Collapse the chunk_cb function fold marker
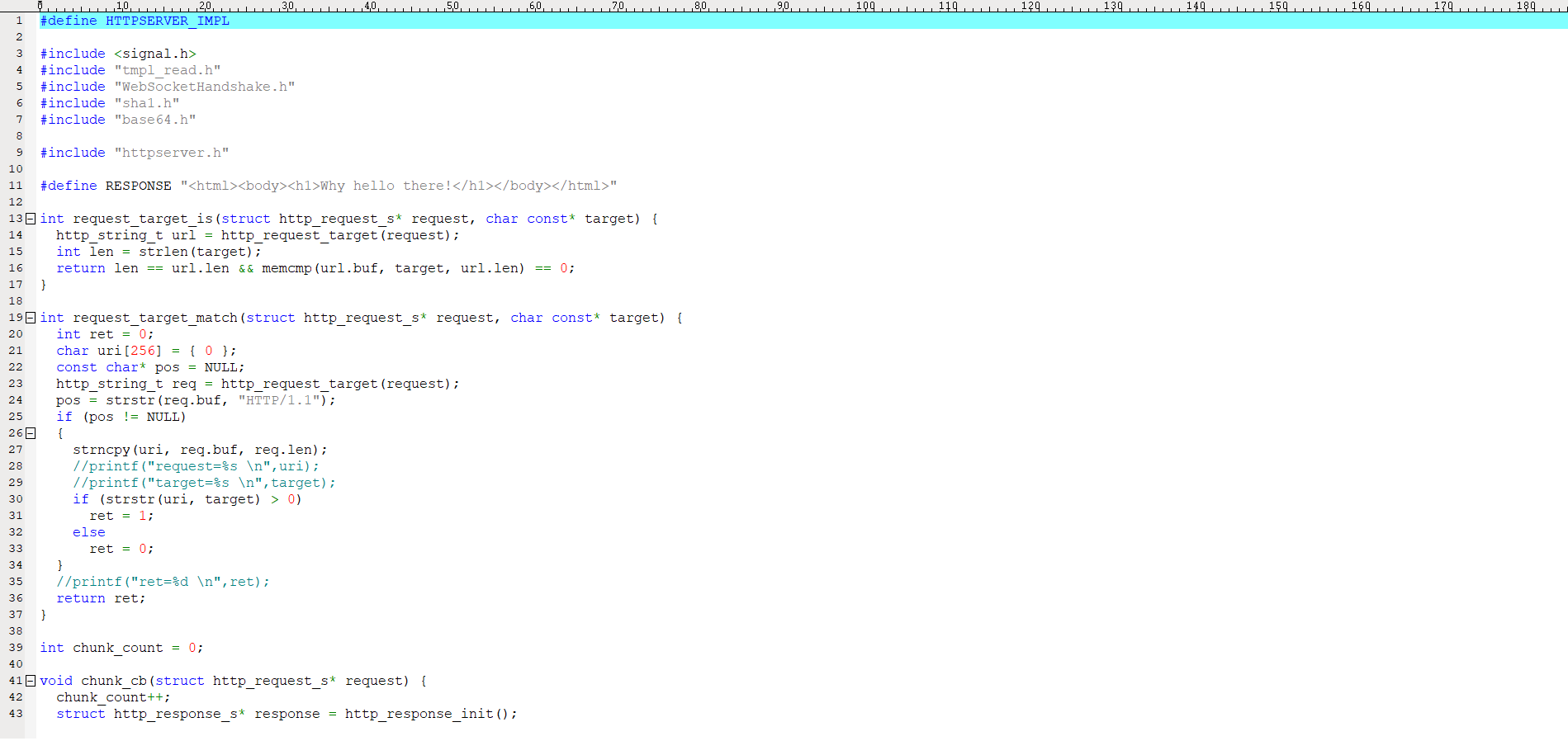 (x=31, y=681)
